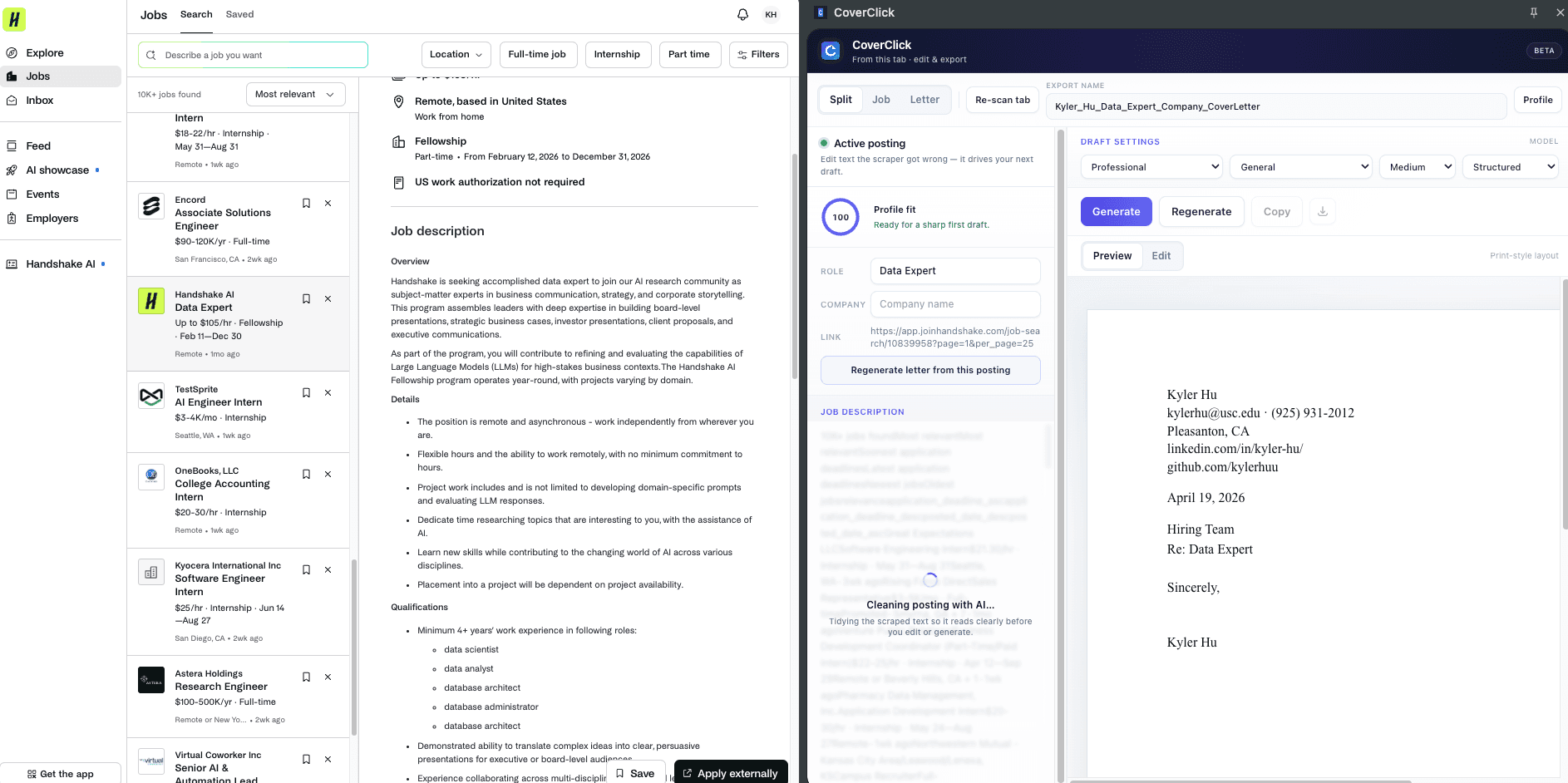Open Feed in the sidebar
Viewport: 1568px width, 783px height.
point(61,145)
